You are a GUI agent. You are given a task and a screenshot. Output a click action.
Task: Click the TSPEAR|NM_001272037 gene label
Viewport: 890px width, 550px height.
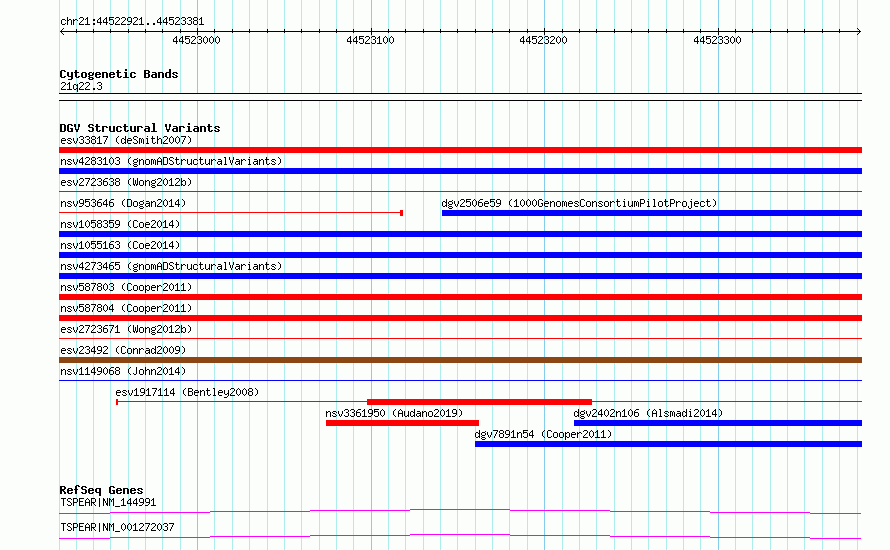[117, 527]
